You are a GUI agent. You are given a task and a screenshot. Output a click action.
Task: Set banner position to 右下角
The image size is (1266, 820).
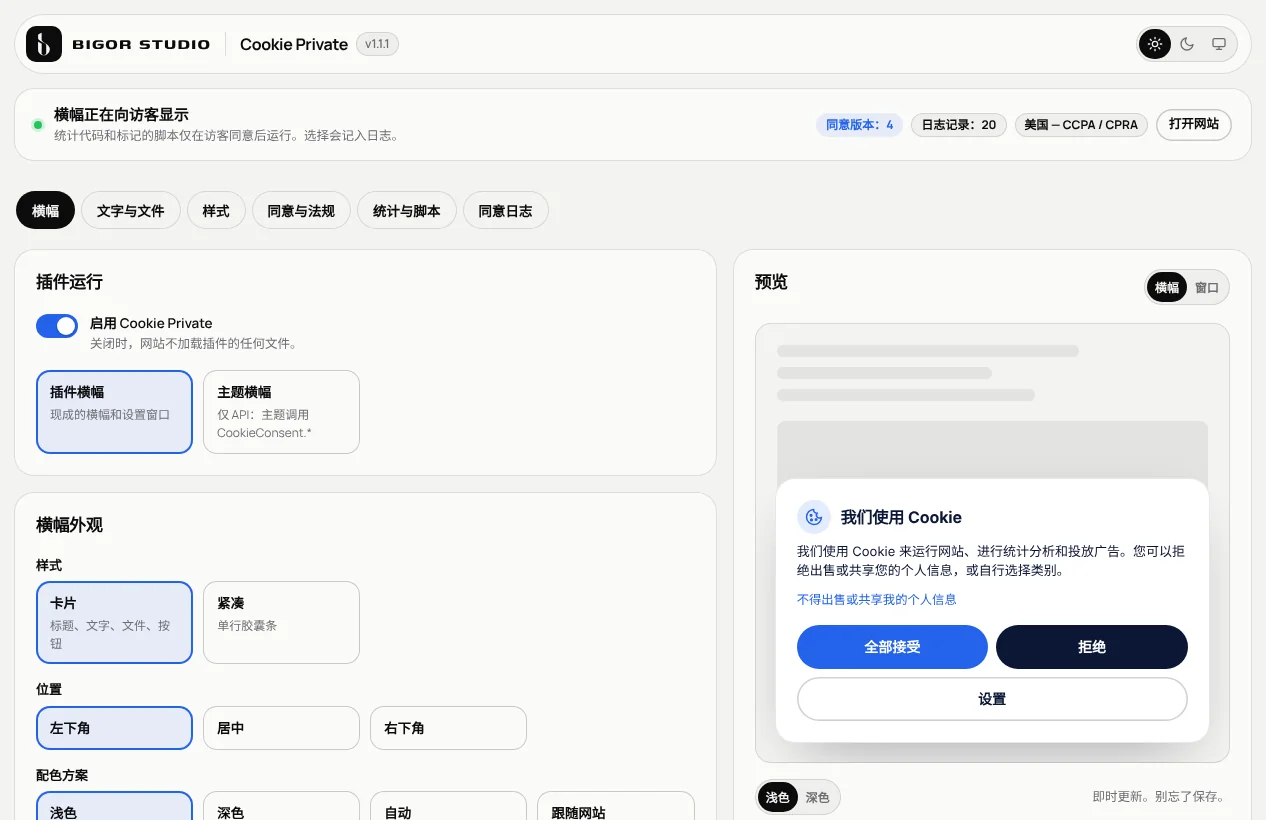click(448, 728)
